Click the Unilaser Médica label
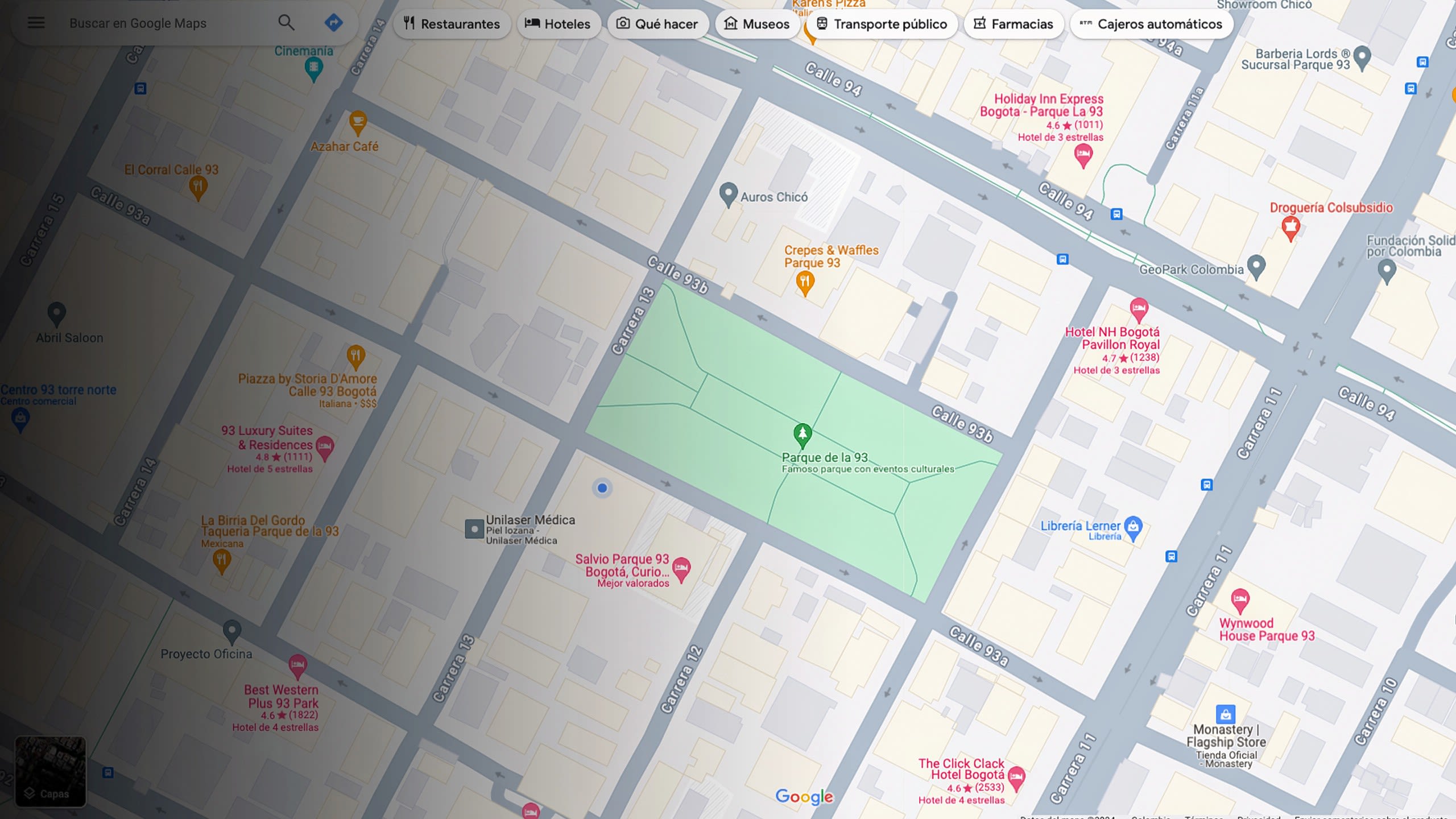 530,520
